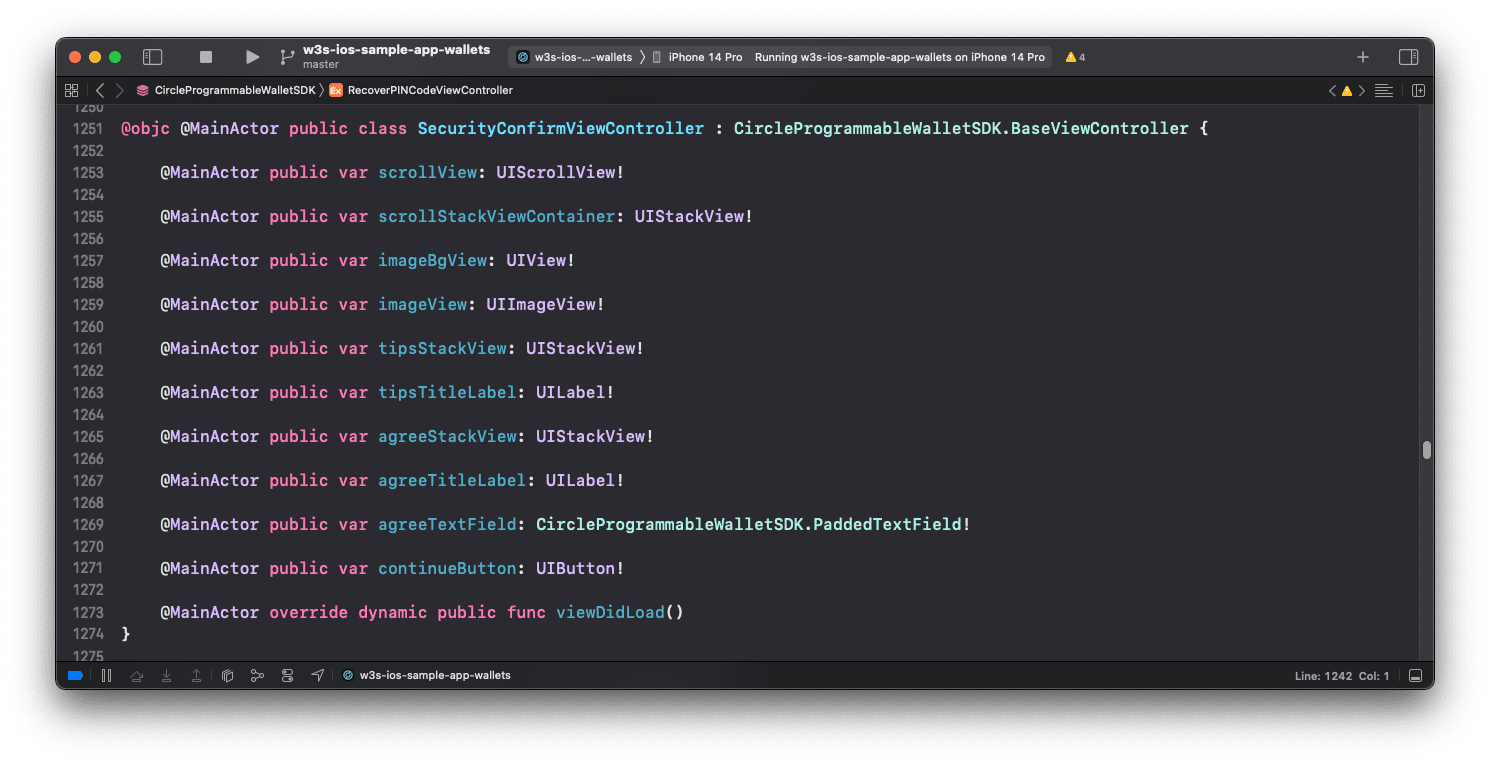Click agreeTextField variable on line 1269
1490x763 pixels.
447,525
